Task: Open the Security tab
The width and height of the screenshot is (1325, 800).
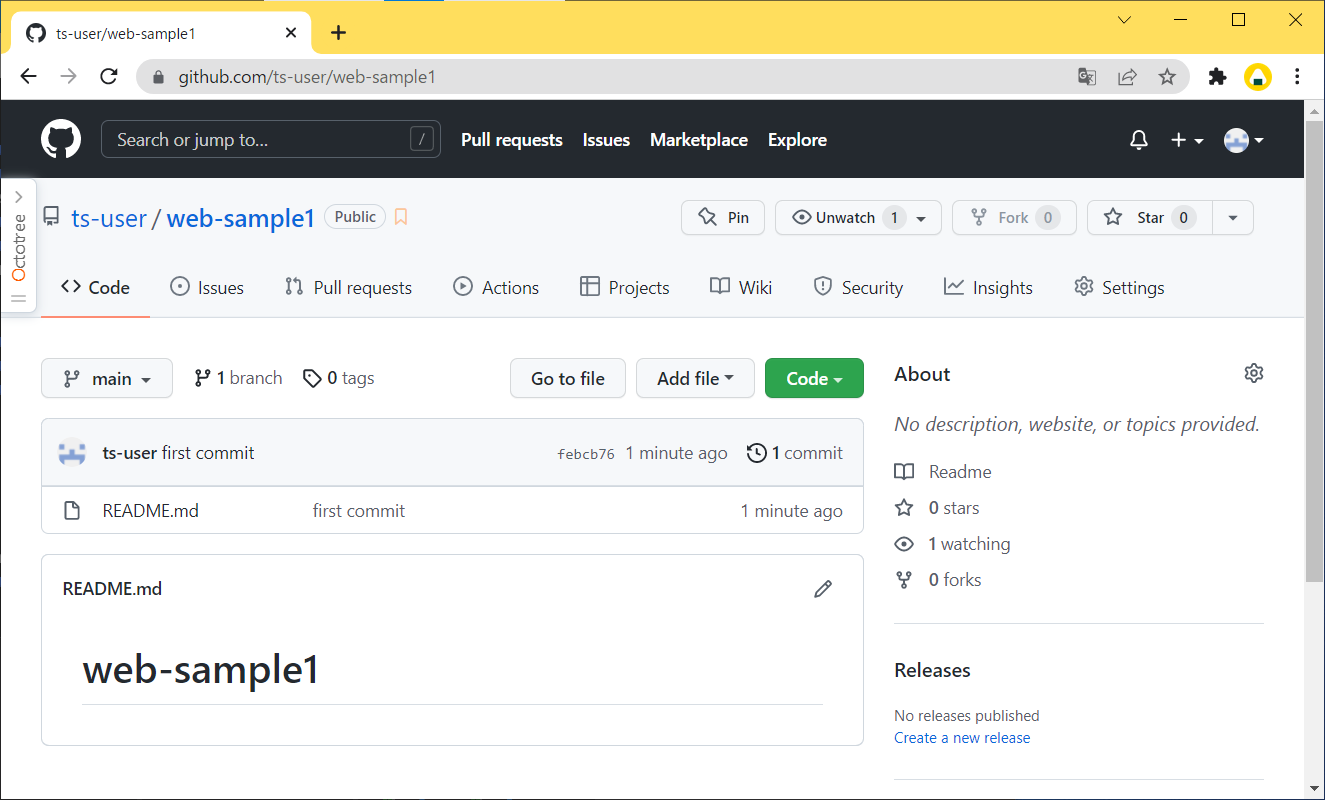Action: pyautogui.click(x=858, y=287)
